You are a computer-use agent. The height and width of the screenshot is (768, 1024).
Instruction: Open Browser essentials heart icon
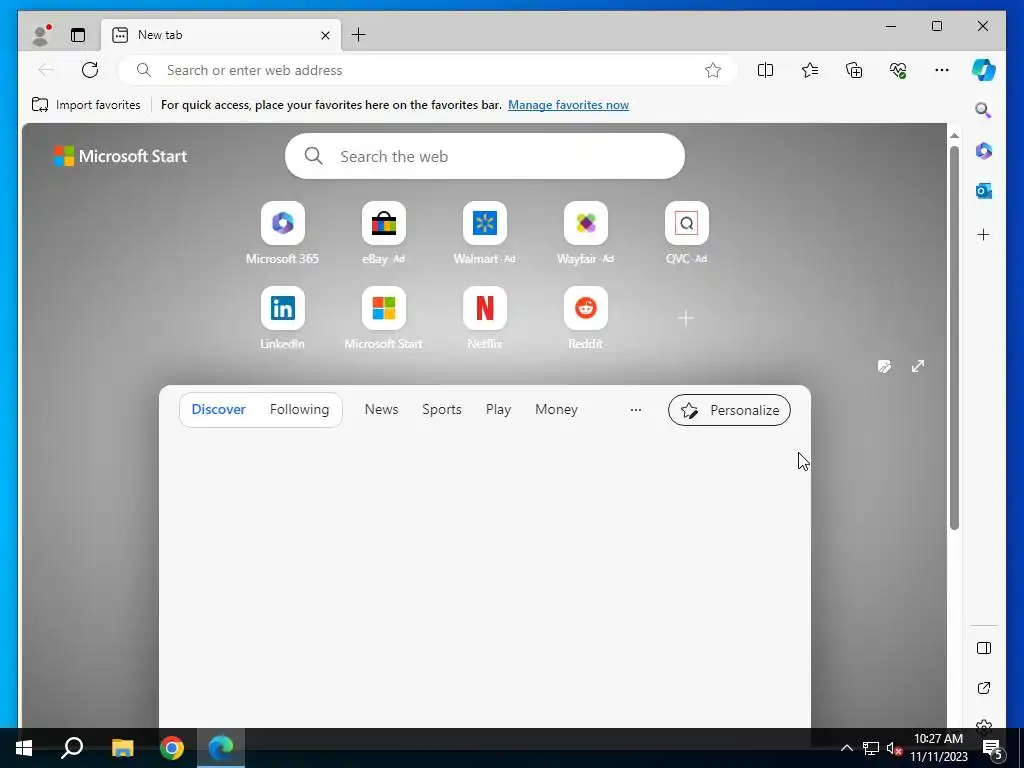[898, 70]
